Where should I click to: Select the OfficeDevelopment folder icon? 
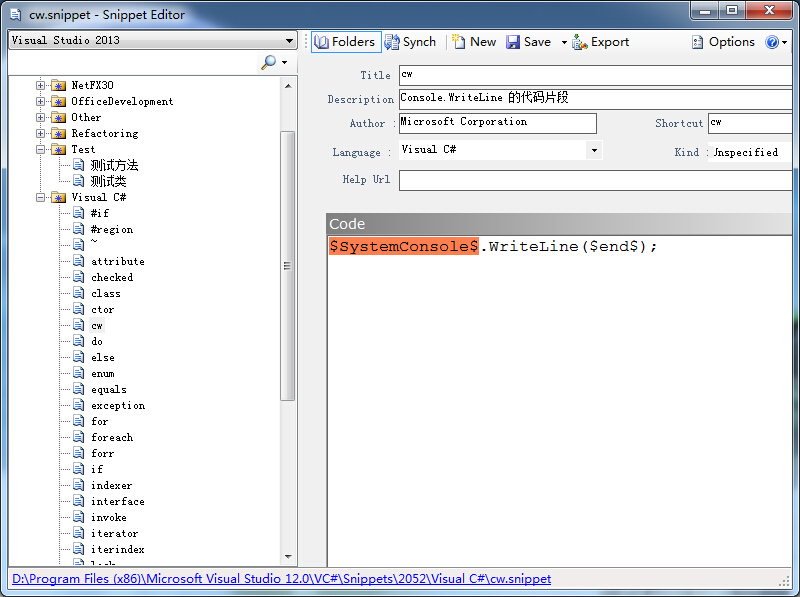tap(59, 102)
